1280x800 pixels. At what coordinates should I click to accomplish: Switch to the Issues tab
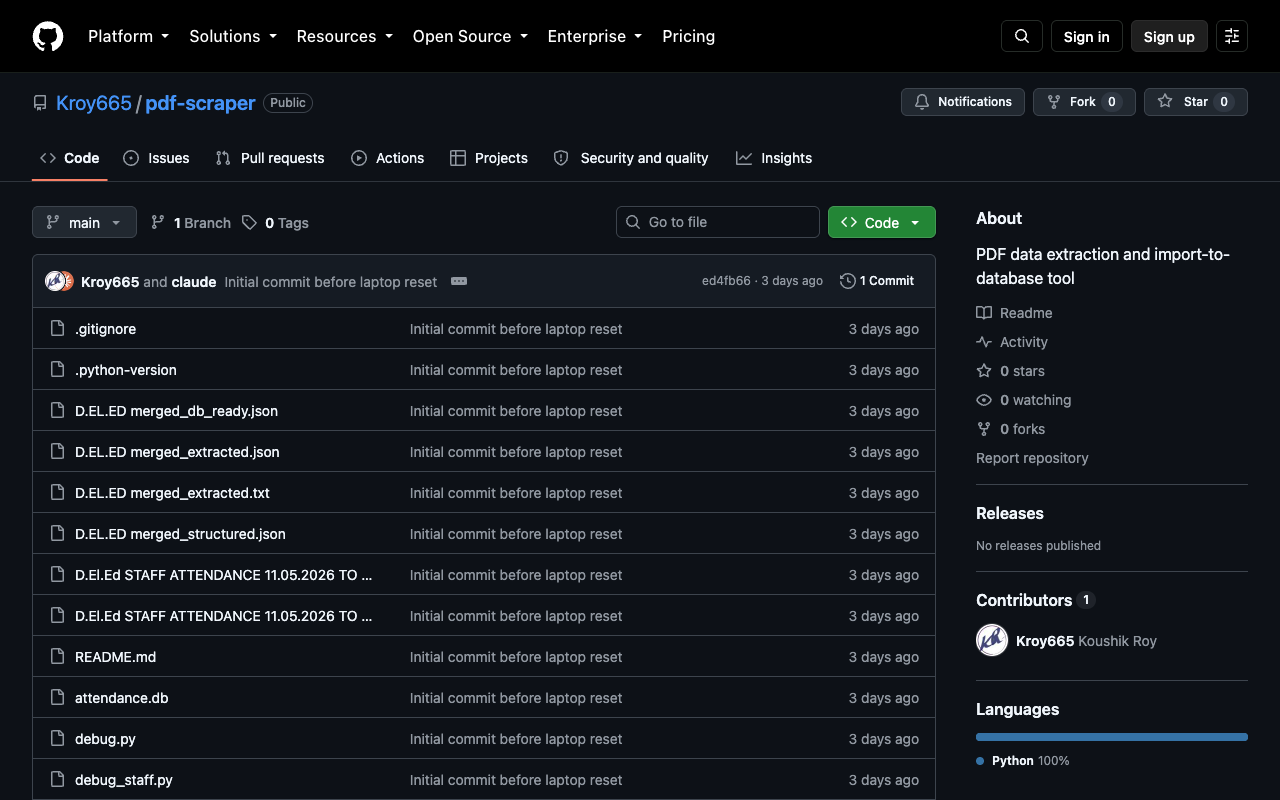pyautogui.click(x=156, y=158)
